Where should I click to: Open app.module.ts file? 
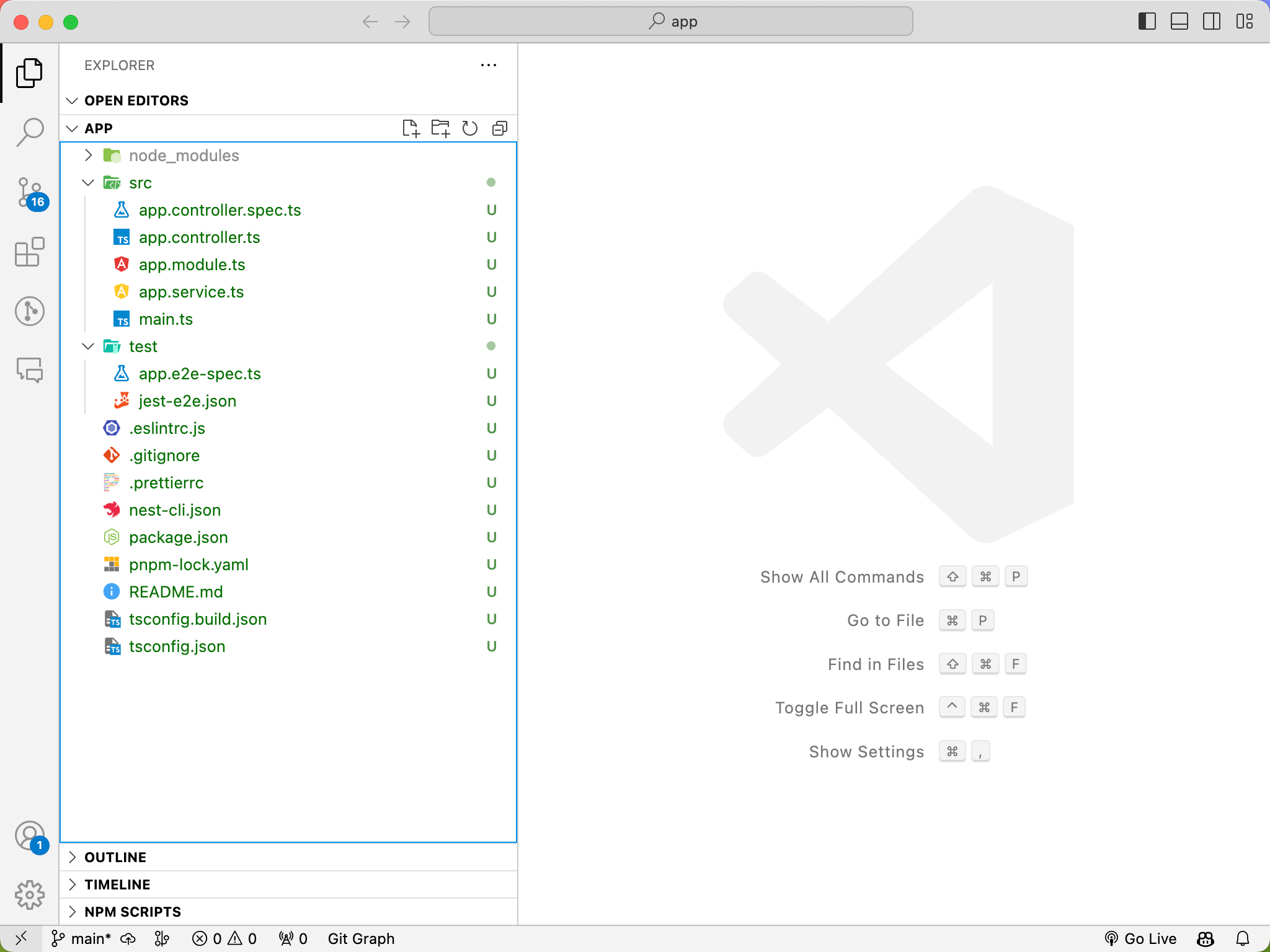coord(192,265)
